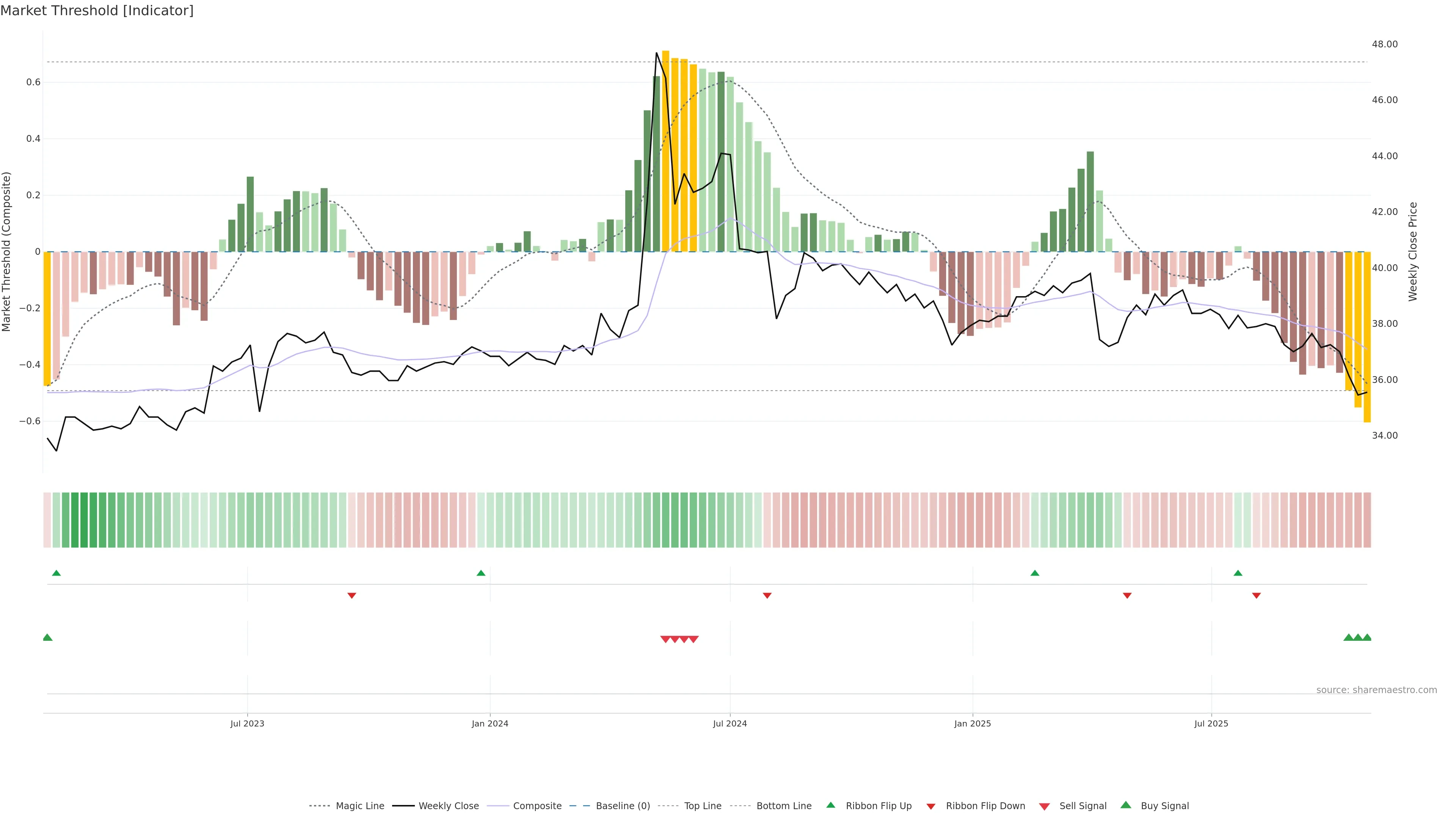Click ribbon flip up marker near January 2024

[481, 573]
